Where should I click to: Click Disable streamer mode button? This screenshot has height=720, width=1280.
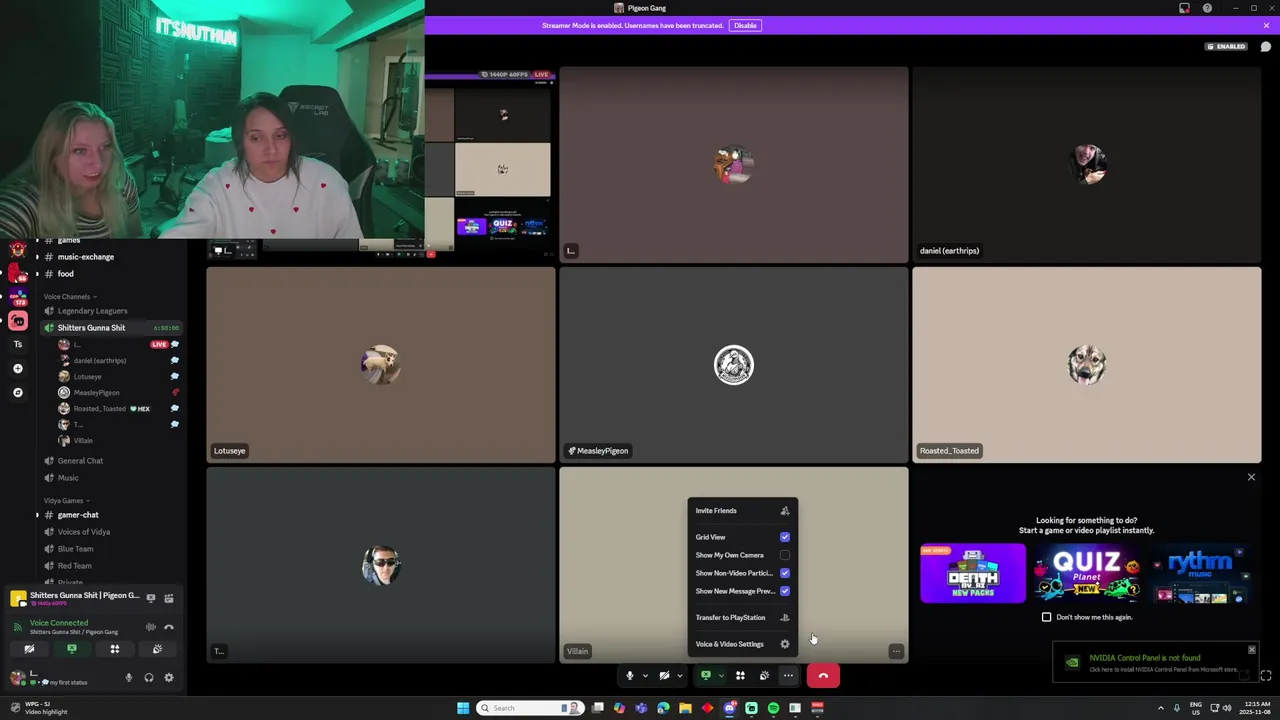tap(745, 25)
